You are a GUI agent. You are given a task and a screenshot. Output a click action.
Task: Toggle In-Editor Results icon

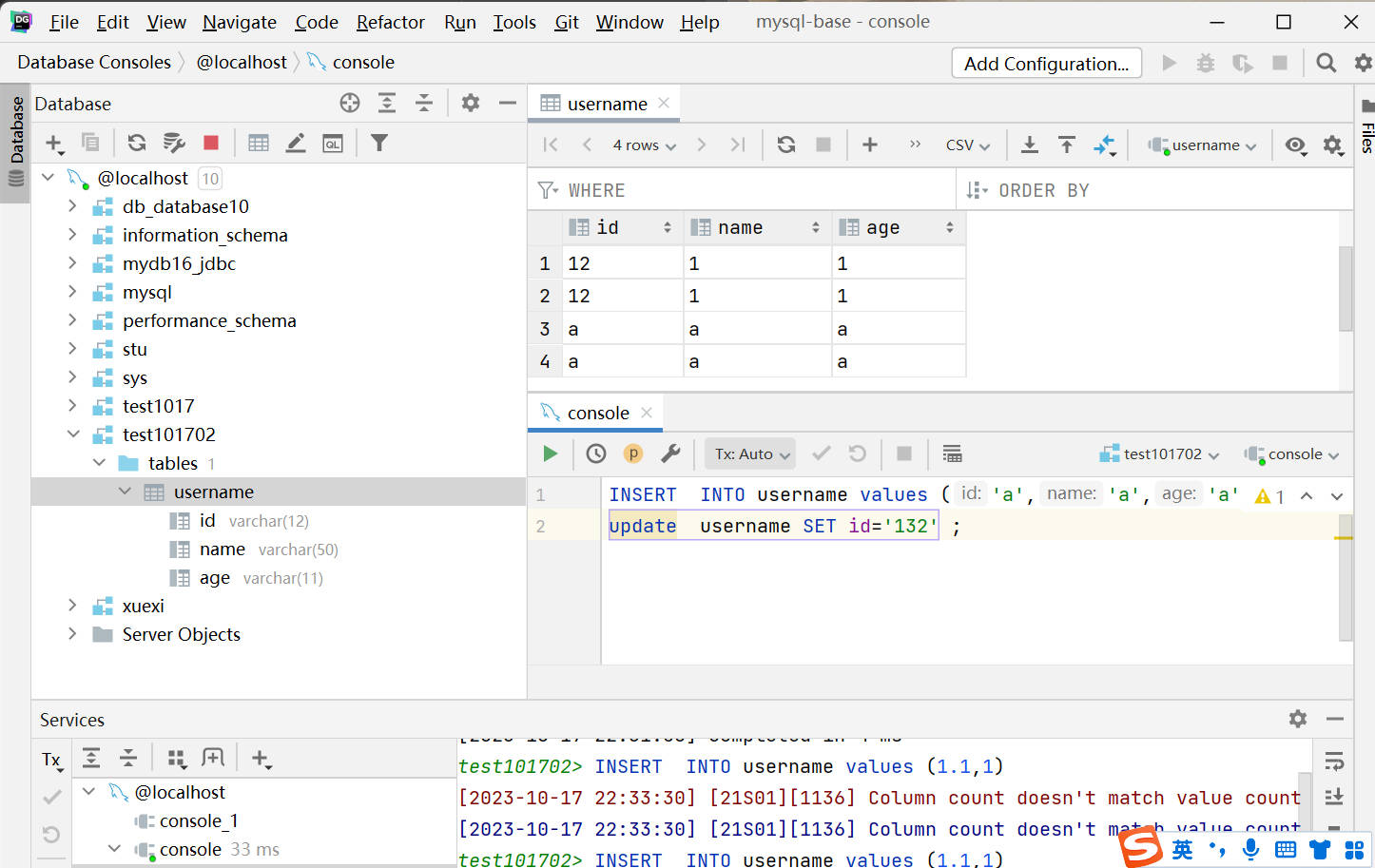(x=952, y=453)
